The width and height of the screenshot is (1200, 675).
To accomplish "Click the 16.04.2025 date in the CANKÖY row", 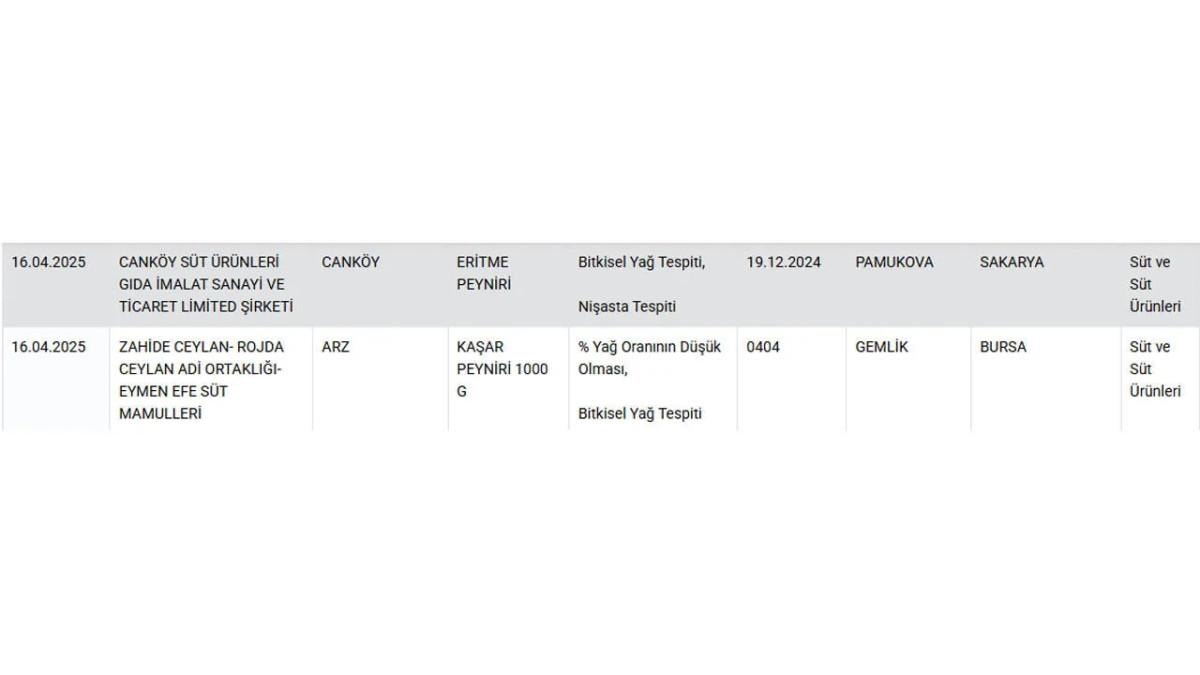I will pos(49,262).
